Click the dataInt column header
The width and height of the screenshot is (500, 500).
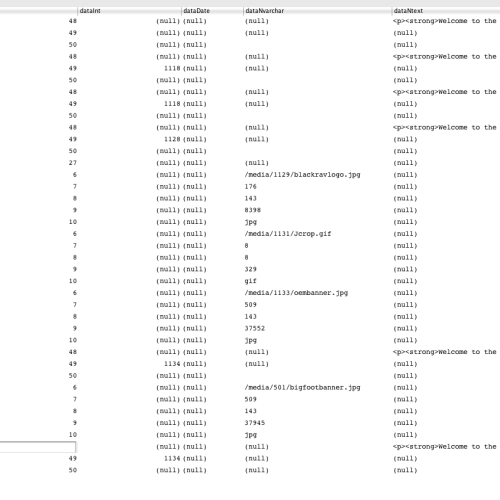point(129,11)
